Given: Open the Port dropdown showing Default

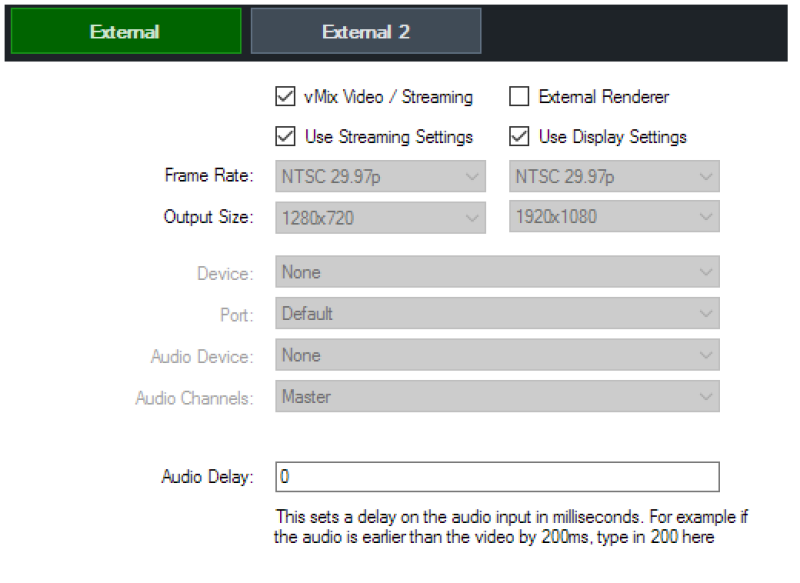Looking at the screenshot, I should pos(497,313).
